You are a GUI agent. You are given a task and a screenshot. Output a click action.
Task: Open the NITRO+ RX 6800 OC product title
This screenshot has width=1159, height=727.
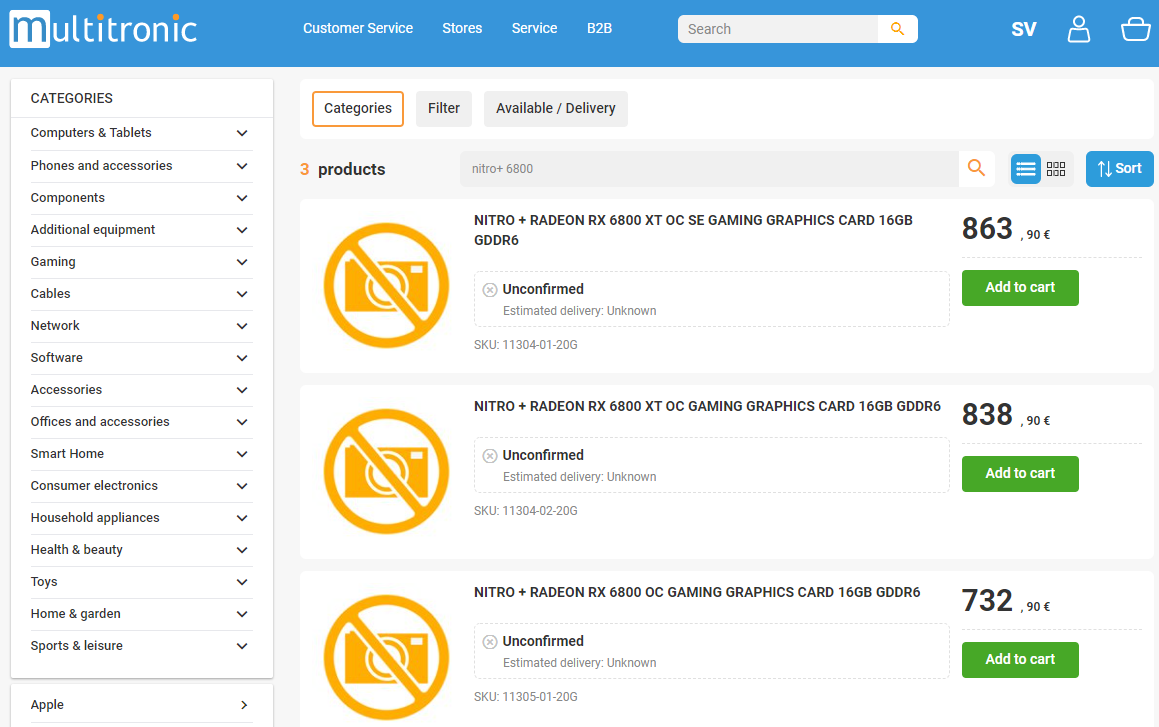[x=697, y=593]
